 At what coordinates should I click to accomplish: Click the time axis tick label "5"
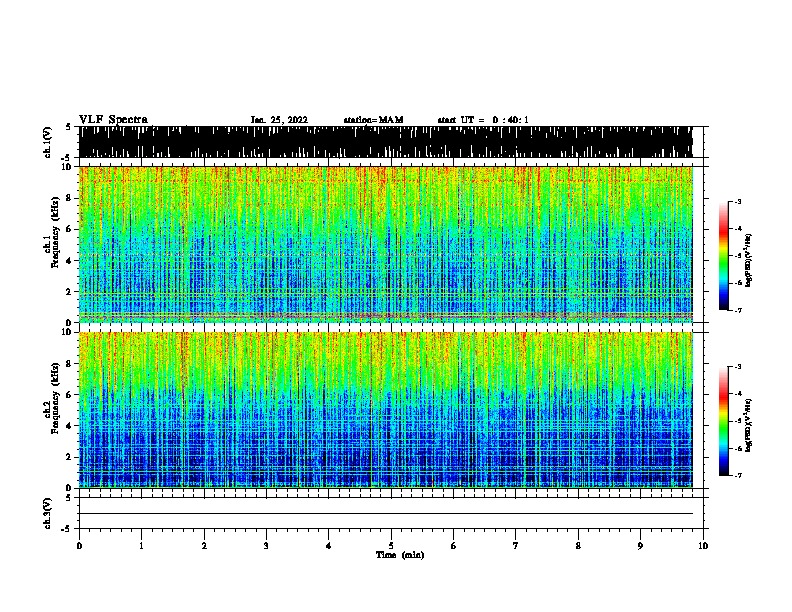(391, 545)
